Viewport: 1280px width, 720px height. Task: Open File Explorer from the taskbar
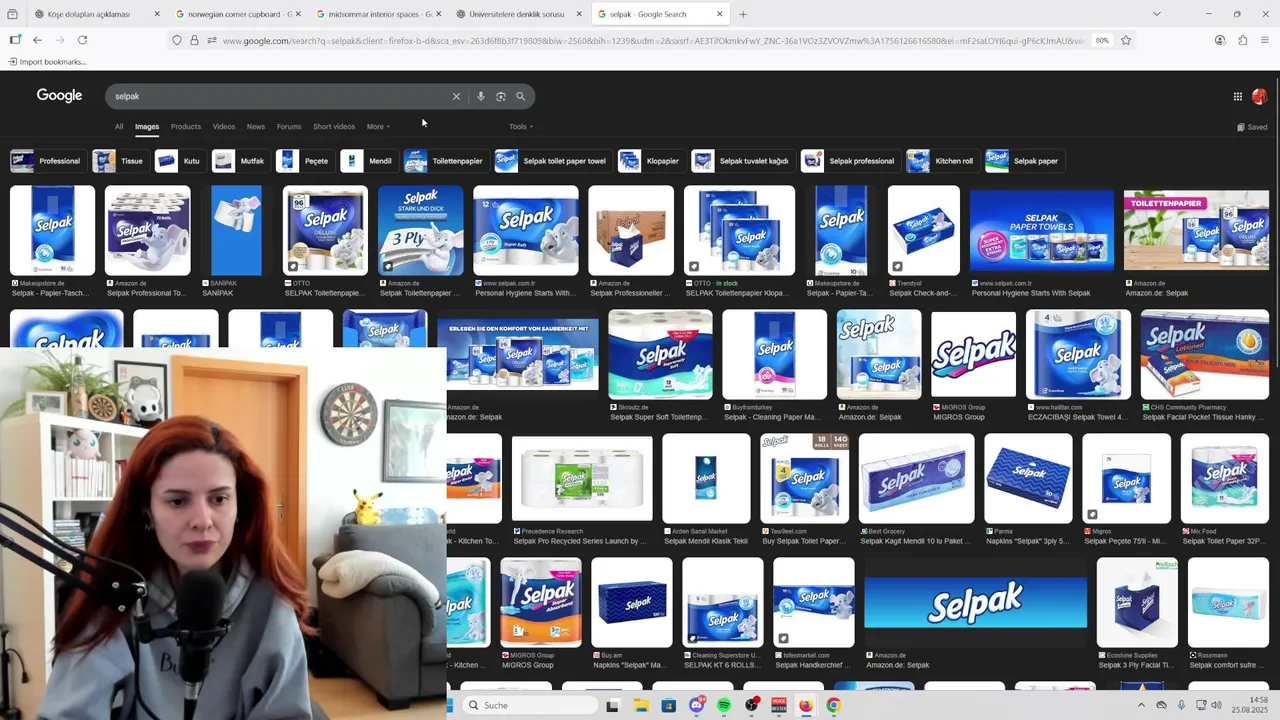(641, 705)
